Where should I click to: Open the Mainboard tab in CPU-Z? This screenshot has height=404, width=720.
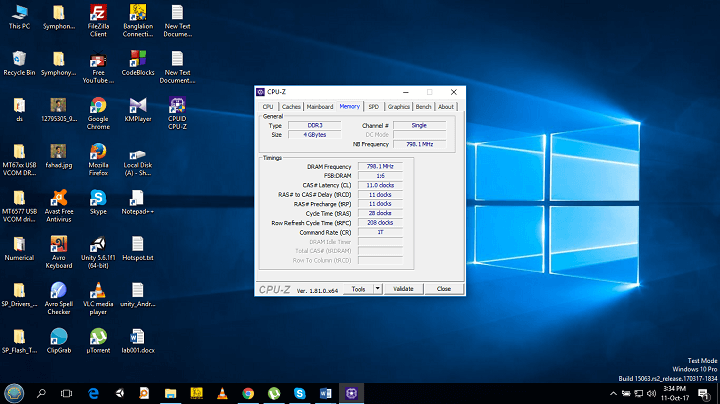coord(320,106)
